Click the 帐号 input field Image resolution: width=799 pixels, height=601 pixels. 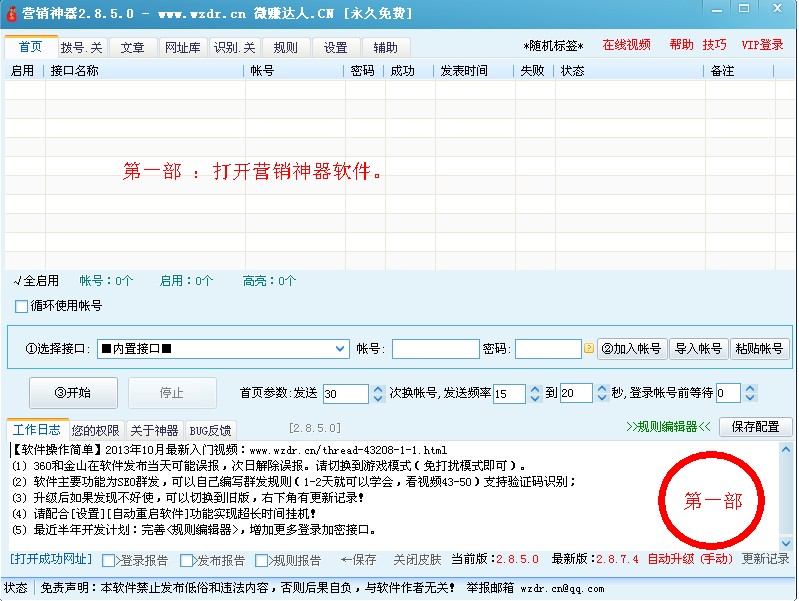click(435, 349)
